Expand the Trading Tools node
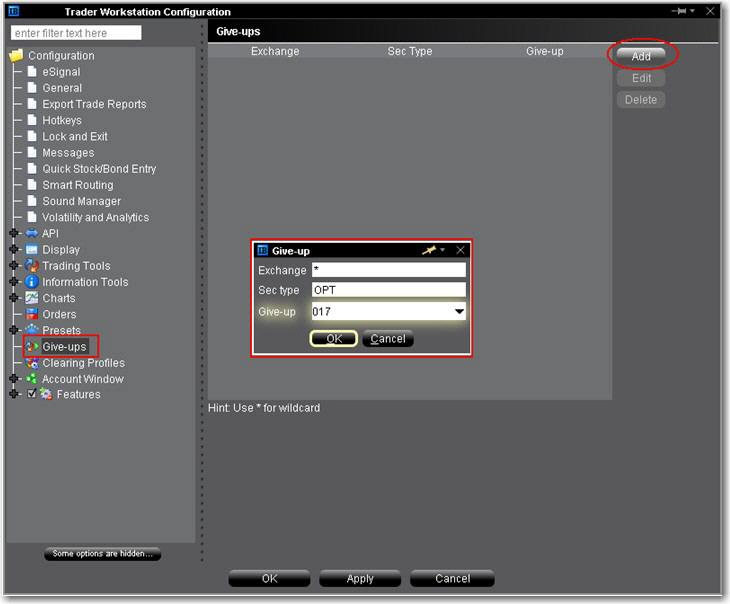Screen dimensions: 730x604 [x=14, y=266]
